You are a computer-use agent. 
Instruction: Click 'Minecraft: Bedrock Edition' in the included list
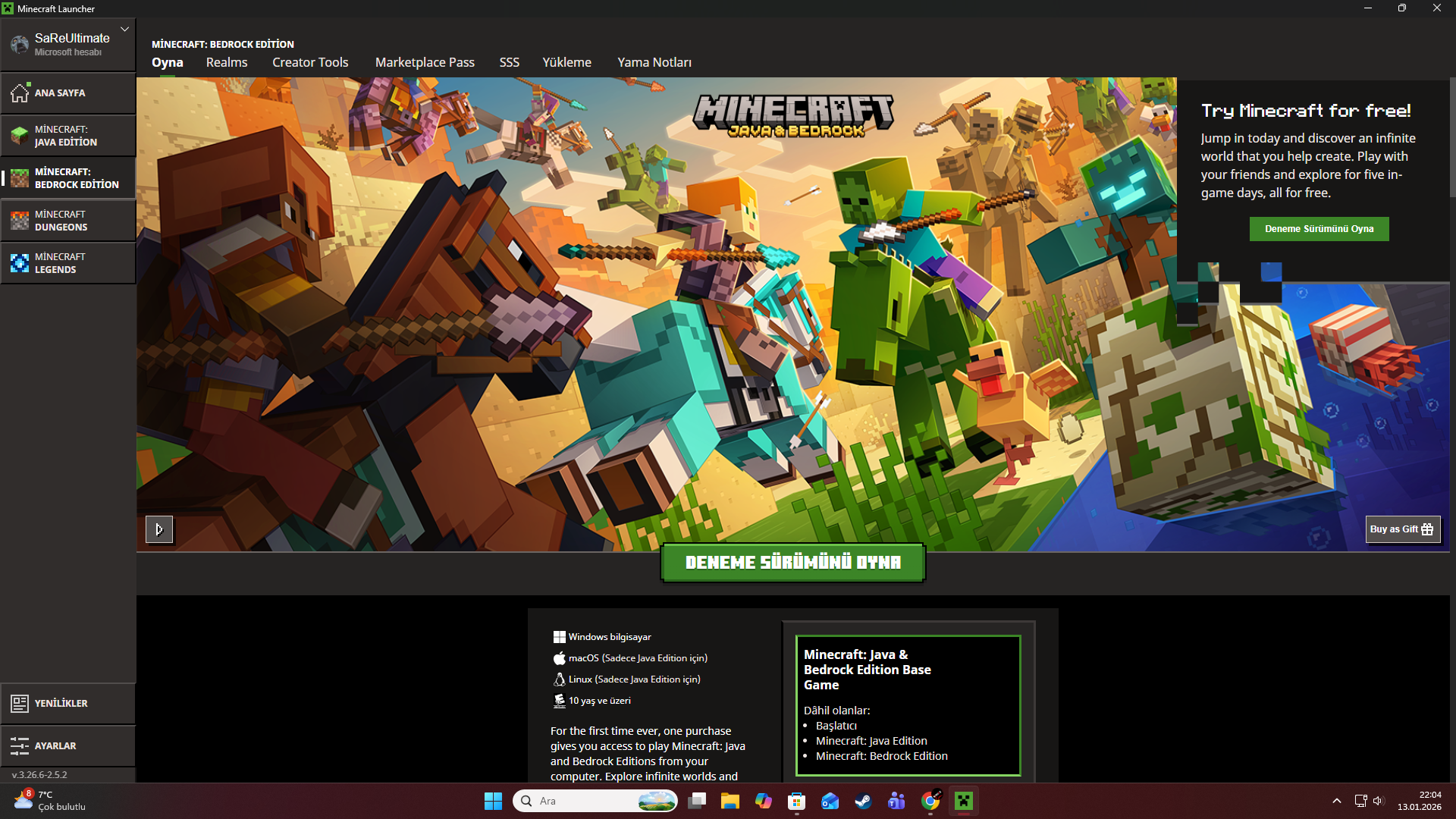pos(882,756)
